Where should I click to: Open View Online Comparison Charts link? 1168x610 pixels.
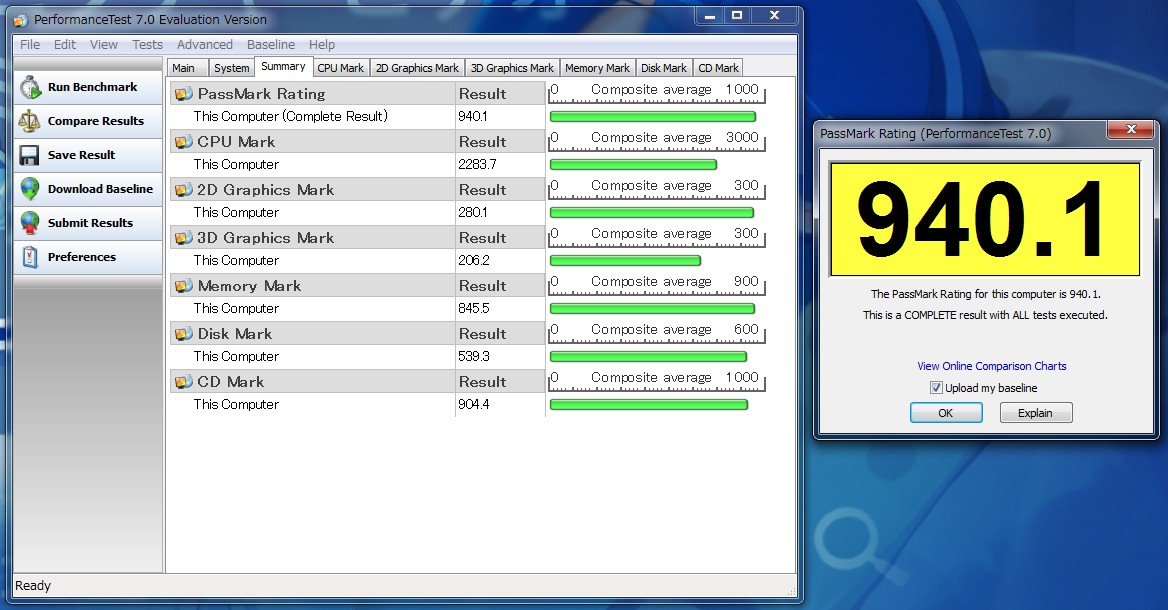[991, 366]
